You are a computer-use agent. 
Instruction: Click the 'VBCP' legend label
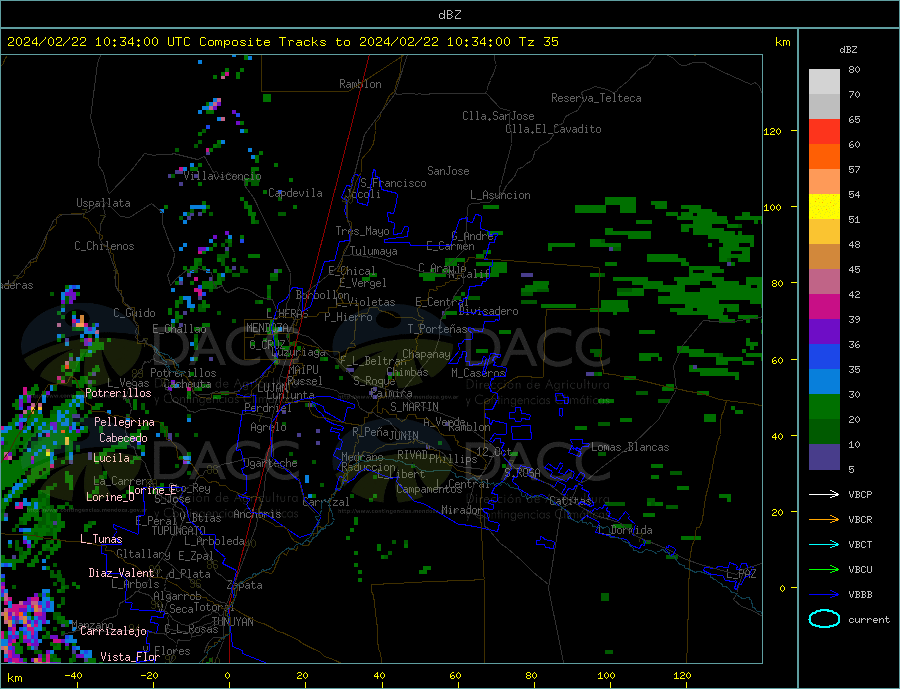pos(860,494)
